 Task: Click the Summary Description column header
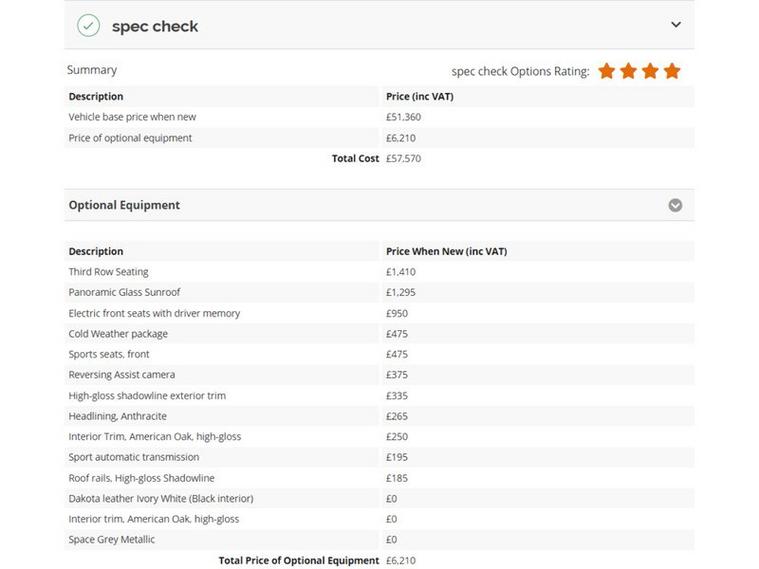[x=96, y=96]
